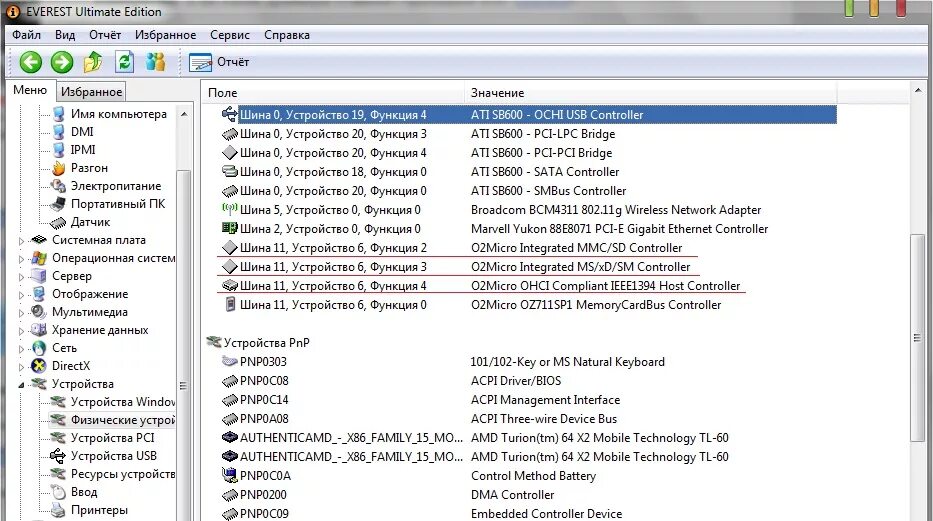Click the Сеть globe icon
This screenshot has height=521, width=933.
pos(39,348)
